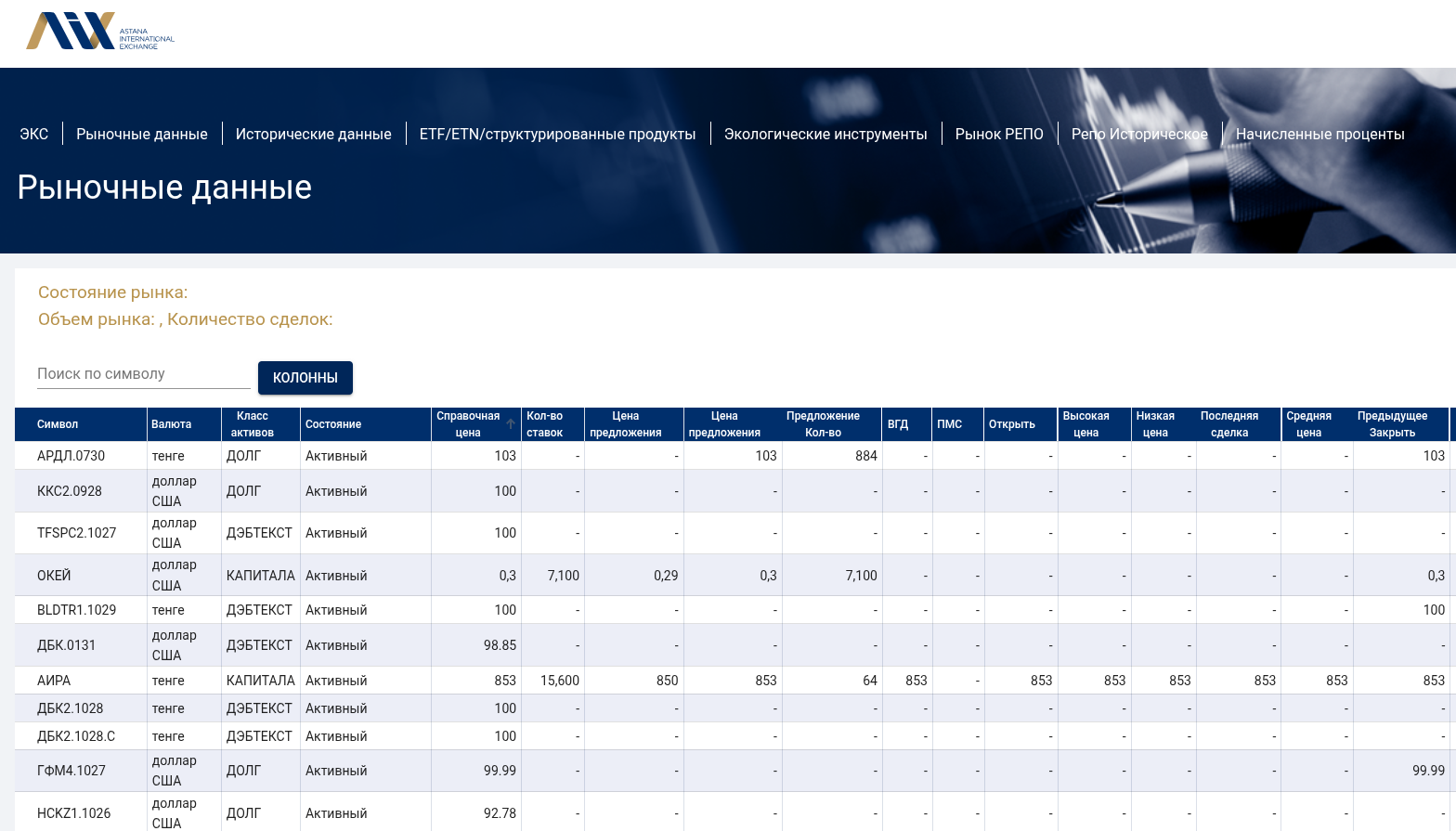Go to Рынок РЕПО section
This screenshot has width=1456, height=831.
[x=999, y=134]
